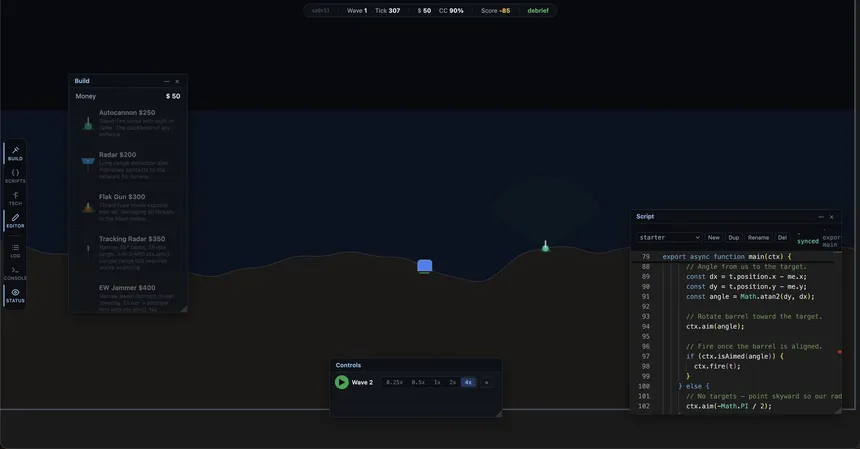Toggle the Status eye icon
Image resolution: width=860 pixels, height=449 pixels.
(x=15, y=296)
